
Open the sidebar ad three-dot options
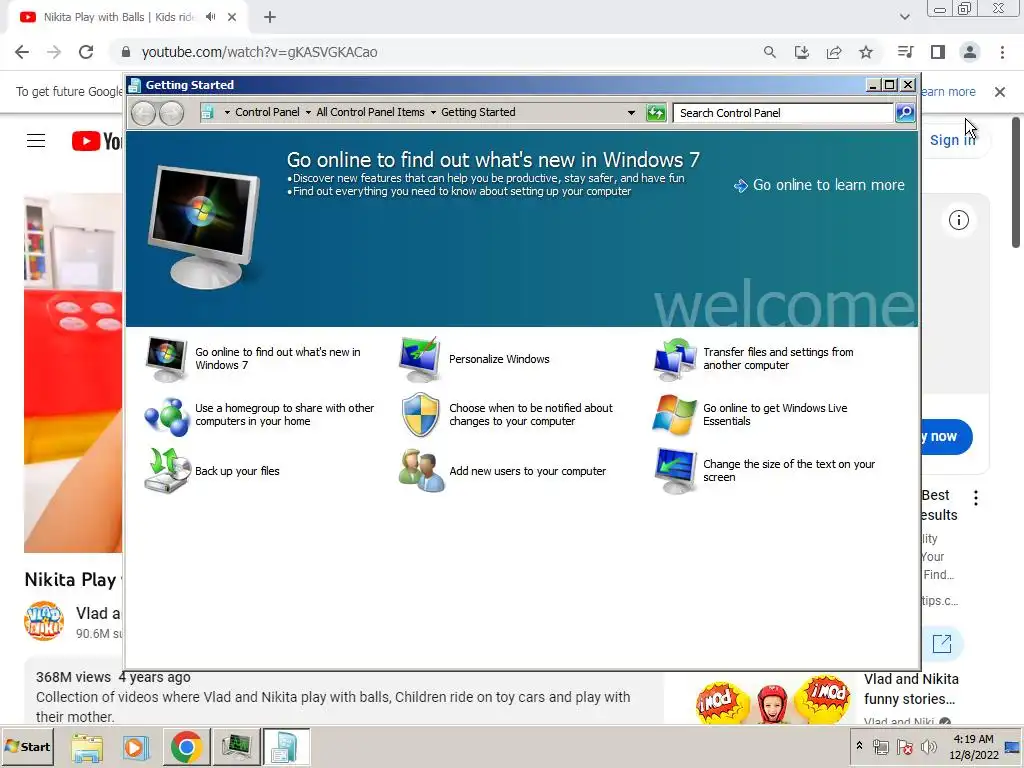(976, 498)
